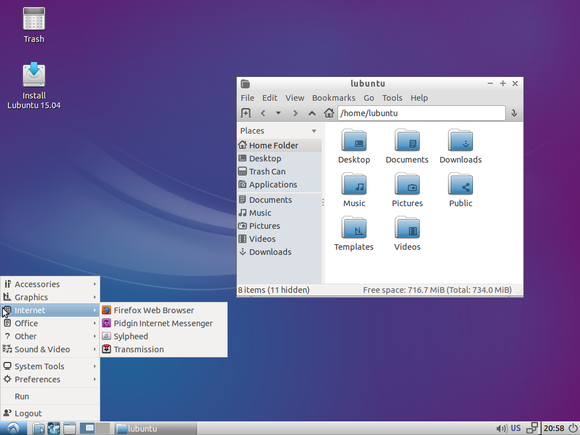Launch Transmission from Internet submenu
This screenshot has height=435, width=580.
(164, 349)
